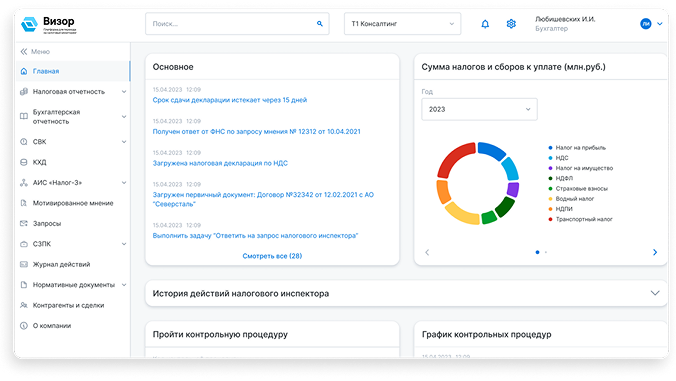Expand Налоговая отчетность menu section
This screenshot has width=676, height=381.
(73, 91)
